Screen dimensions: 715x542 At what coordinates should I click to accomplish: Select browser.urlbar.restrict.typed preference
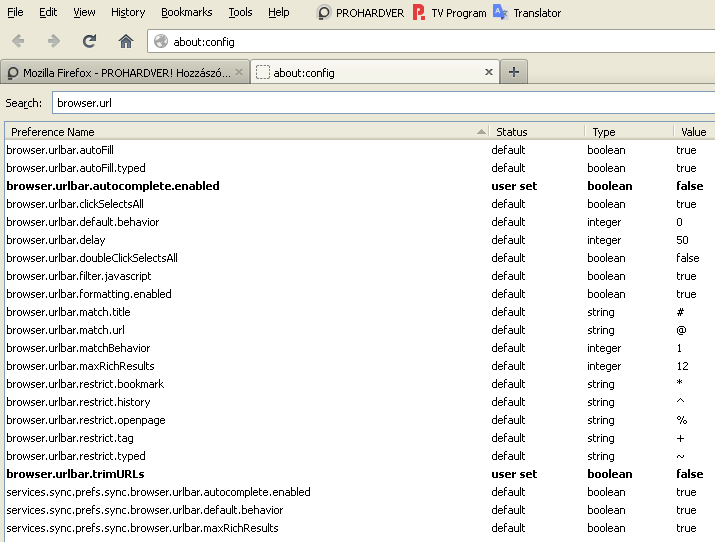pyautogui.click(x=359, y=456)
